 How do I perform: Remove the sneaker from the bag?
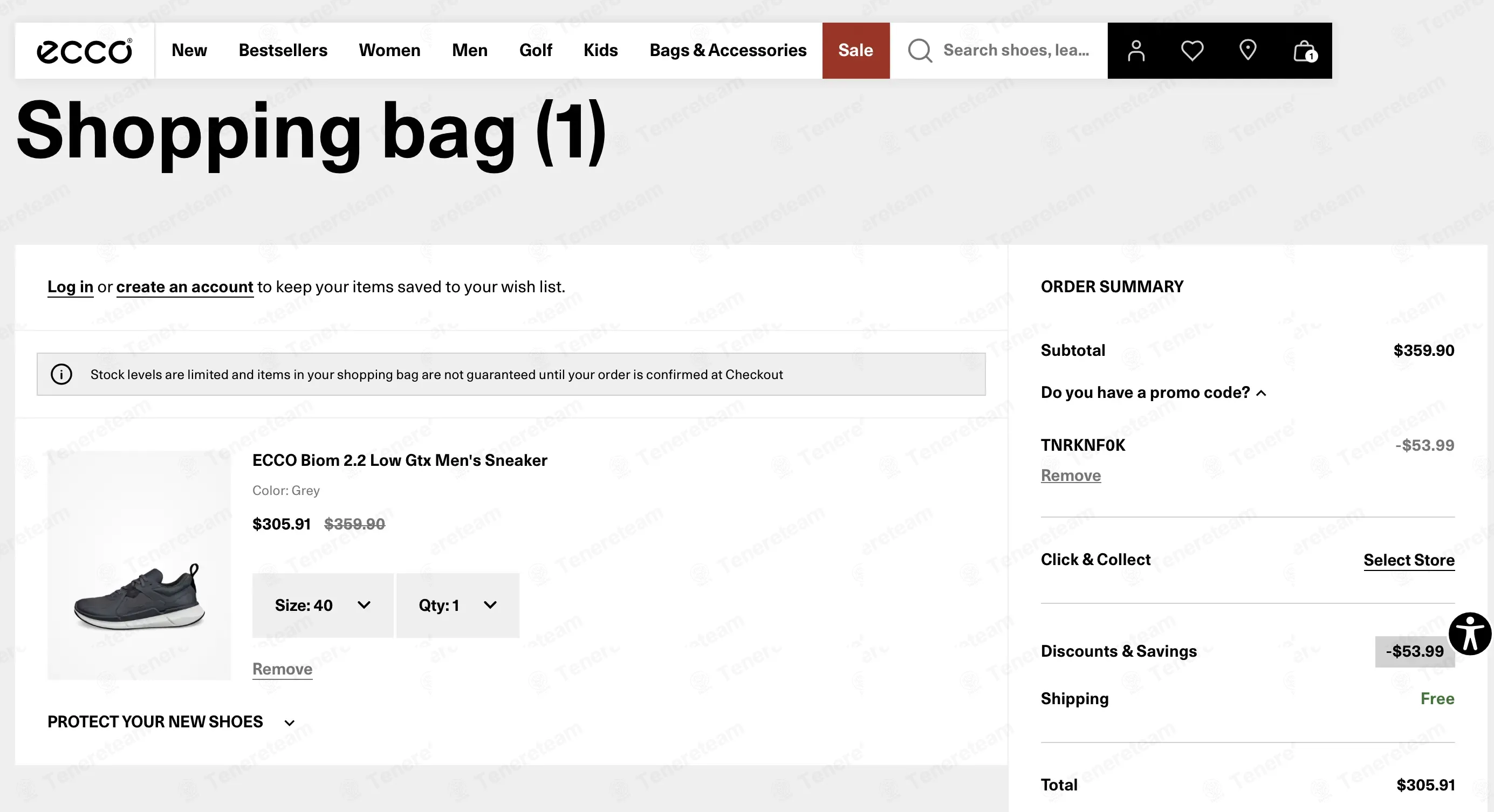[283, 670]
